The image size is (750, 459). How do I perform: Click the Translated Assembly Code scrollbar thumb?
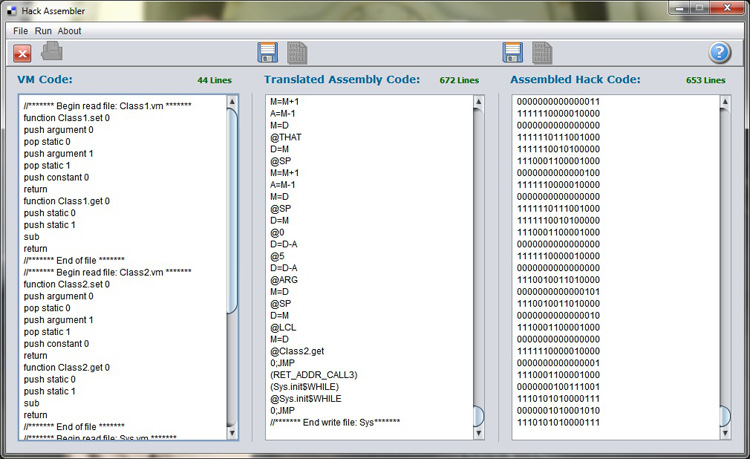pos(478,416)
